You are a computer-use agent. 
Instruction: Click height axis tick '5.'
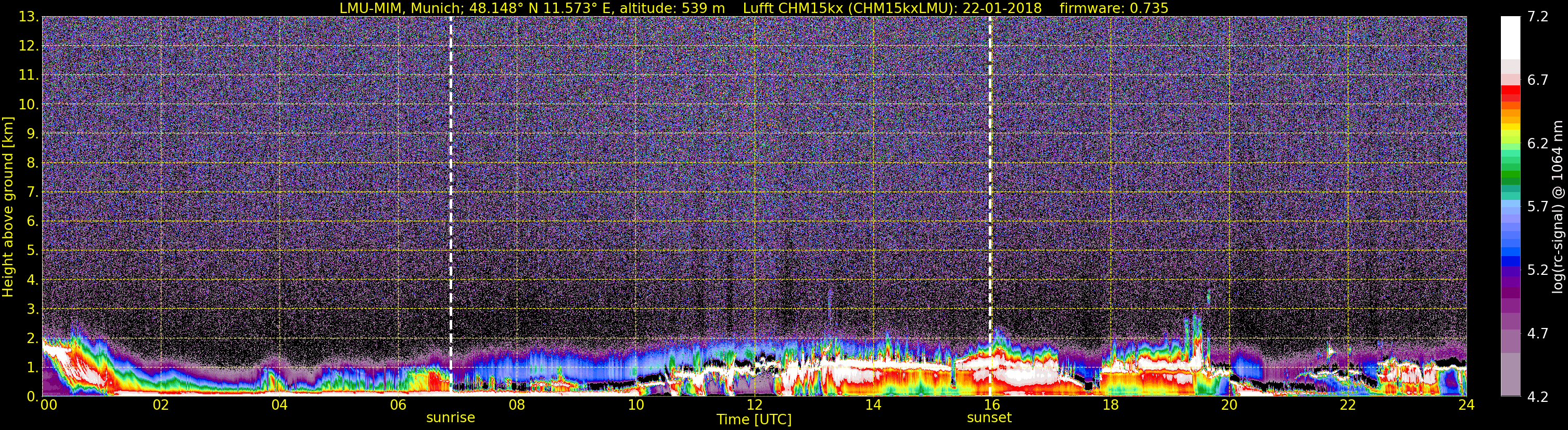(32, 250)
